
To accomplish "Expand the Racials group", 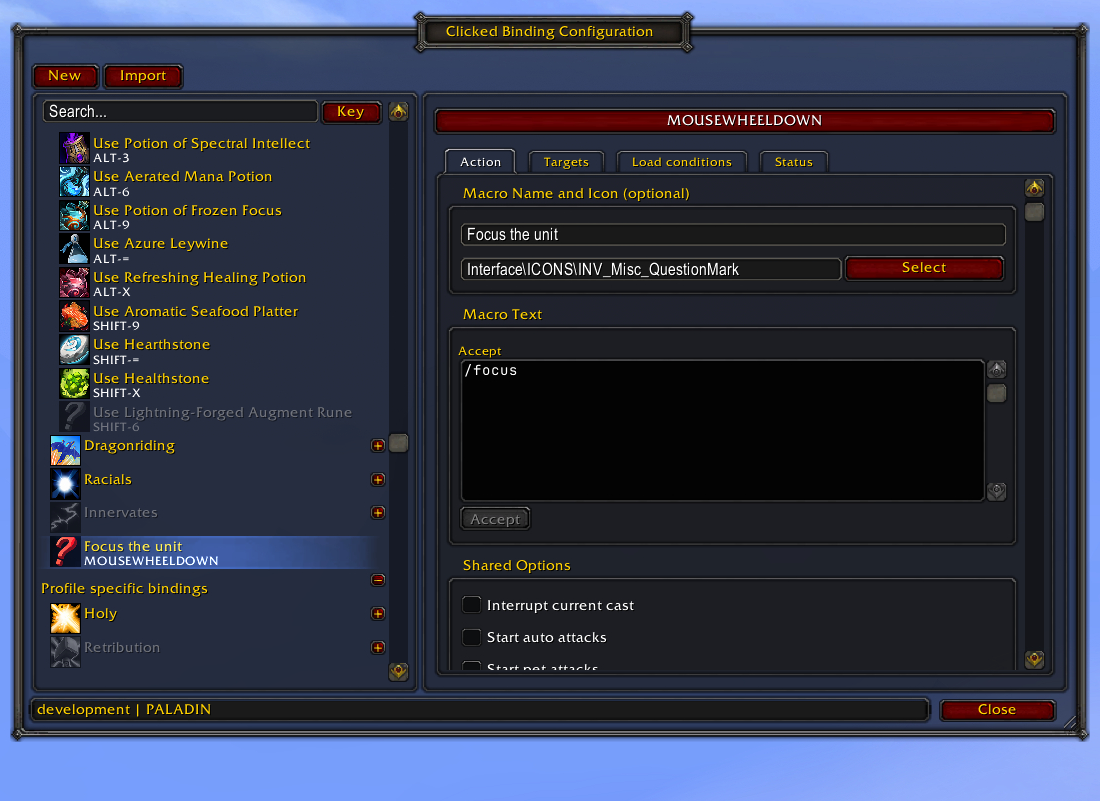I will pos(378,480).
